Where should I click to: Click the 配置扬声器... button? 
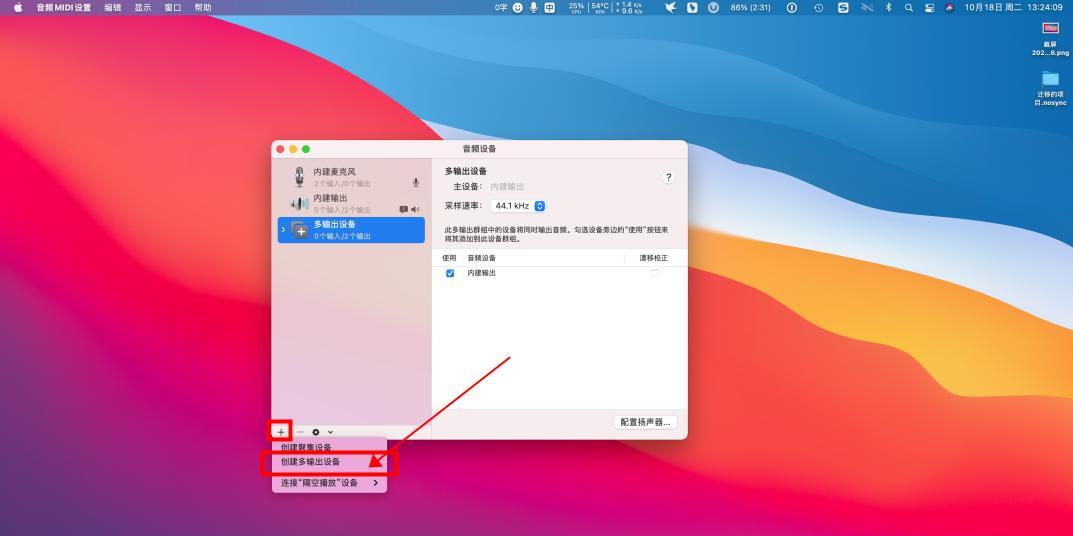pos(645,422)
